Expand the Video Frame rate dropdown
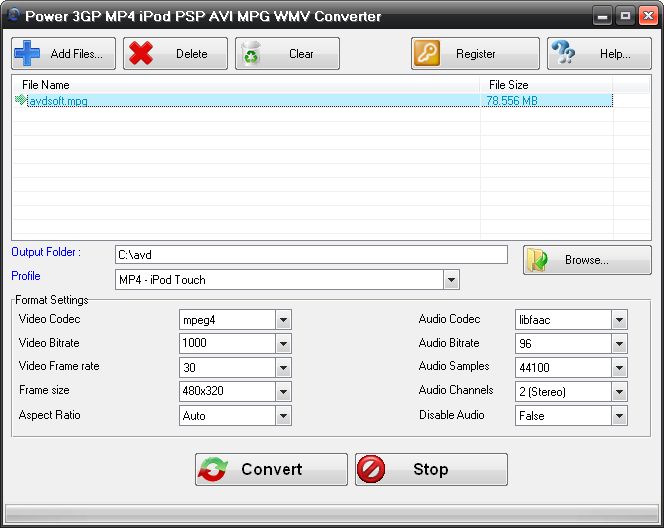The height and width of the screenshot is (528, 664). (x=283, y=368)
